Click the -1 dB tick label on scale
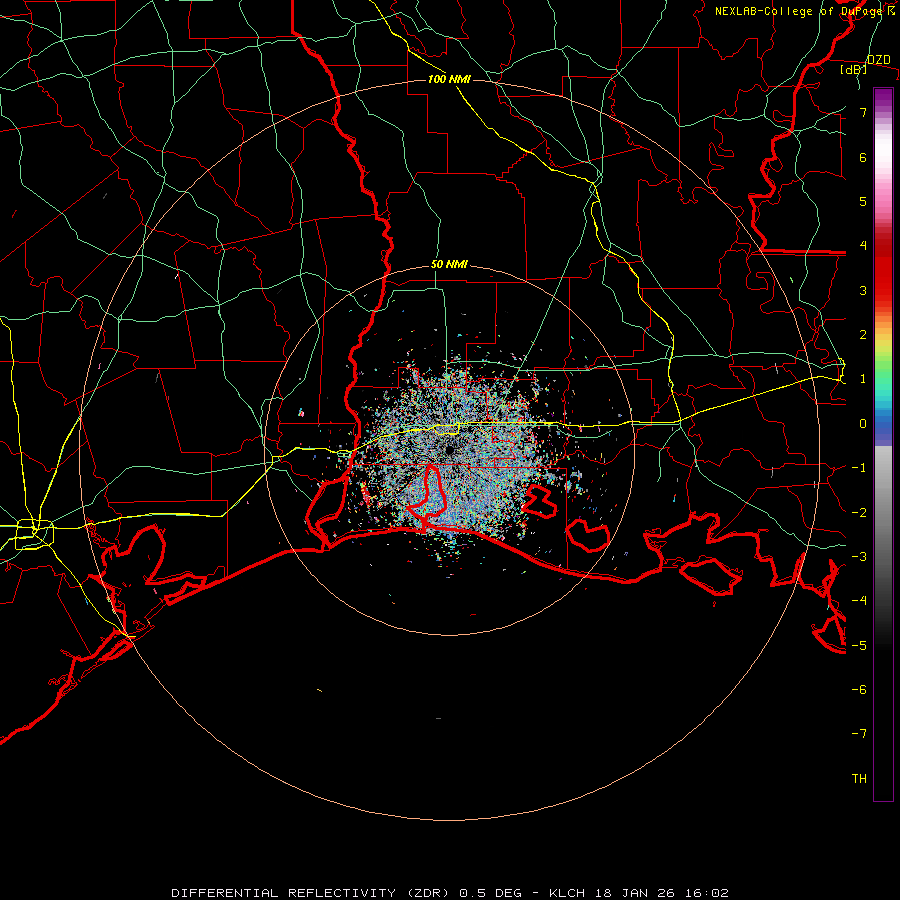 click(x=859, y=468)
